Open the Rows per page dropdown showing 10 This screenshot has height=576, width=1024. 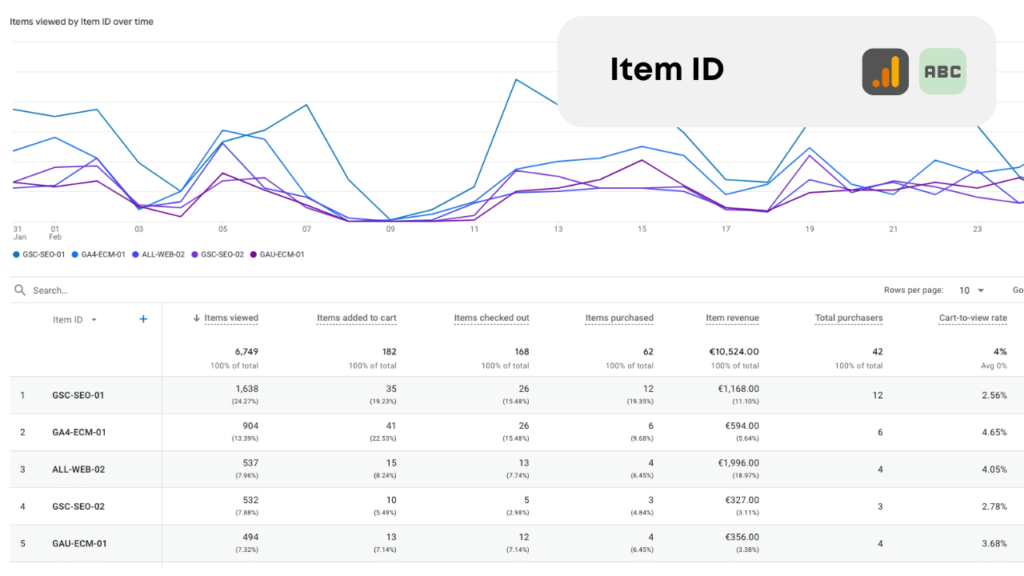click(971, 290)
